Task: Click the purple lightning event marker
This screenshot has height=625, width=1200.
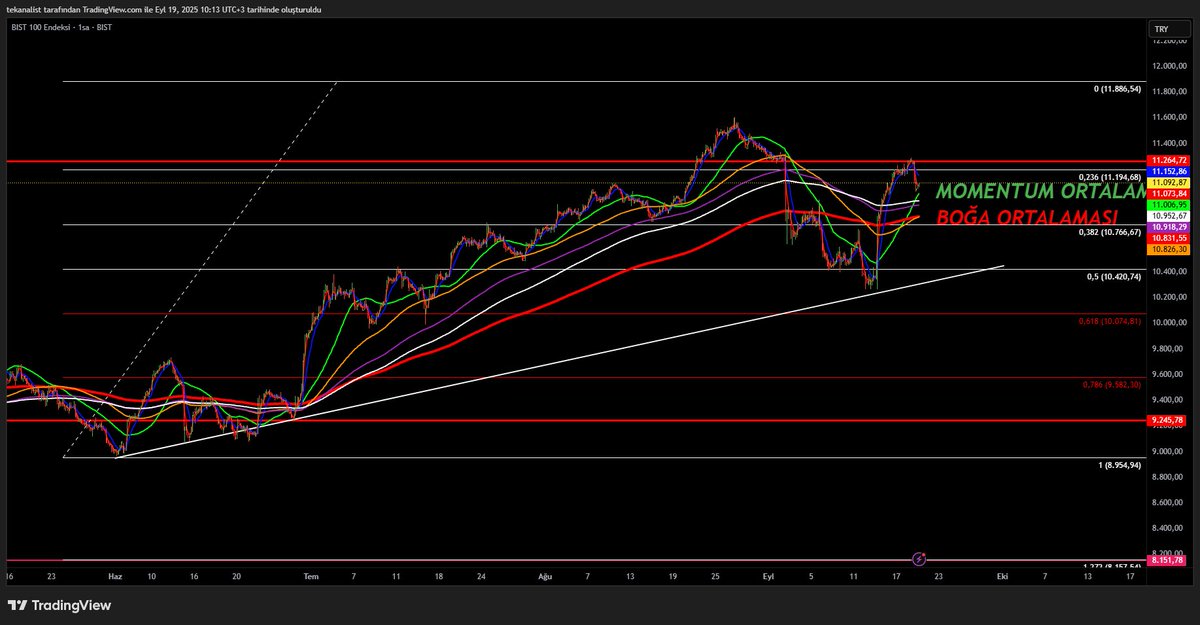Action: 920,558
